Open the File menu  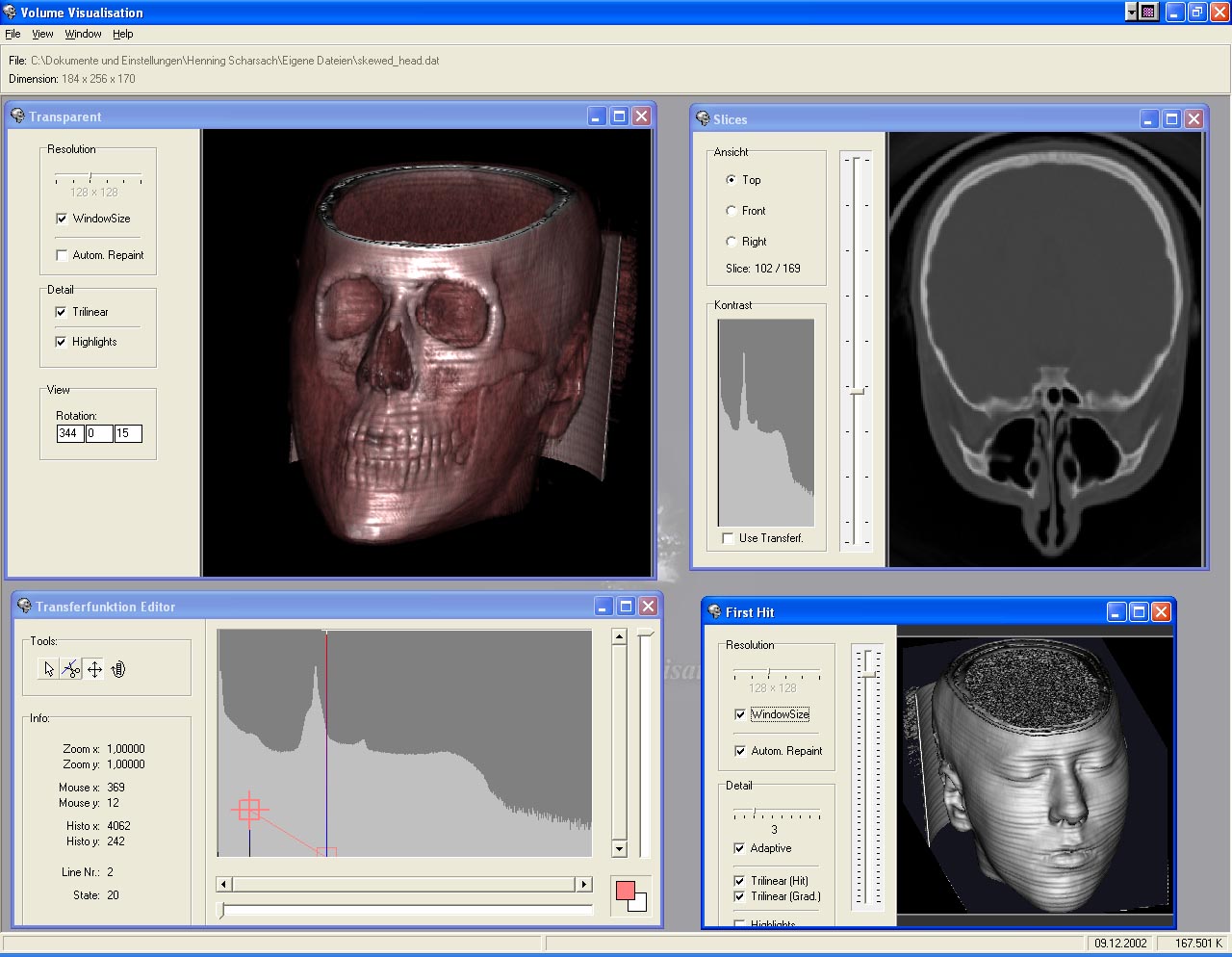tap(13, 34)
